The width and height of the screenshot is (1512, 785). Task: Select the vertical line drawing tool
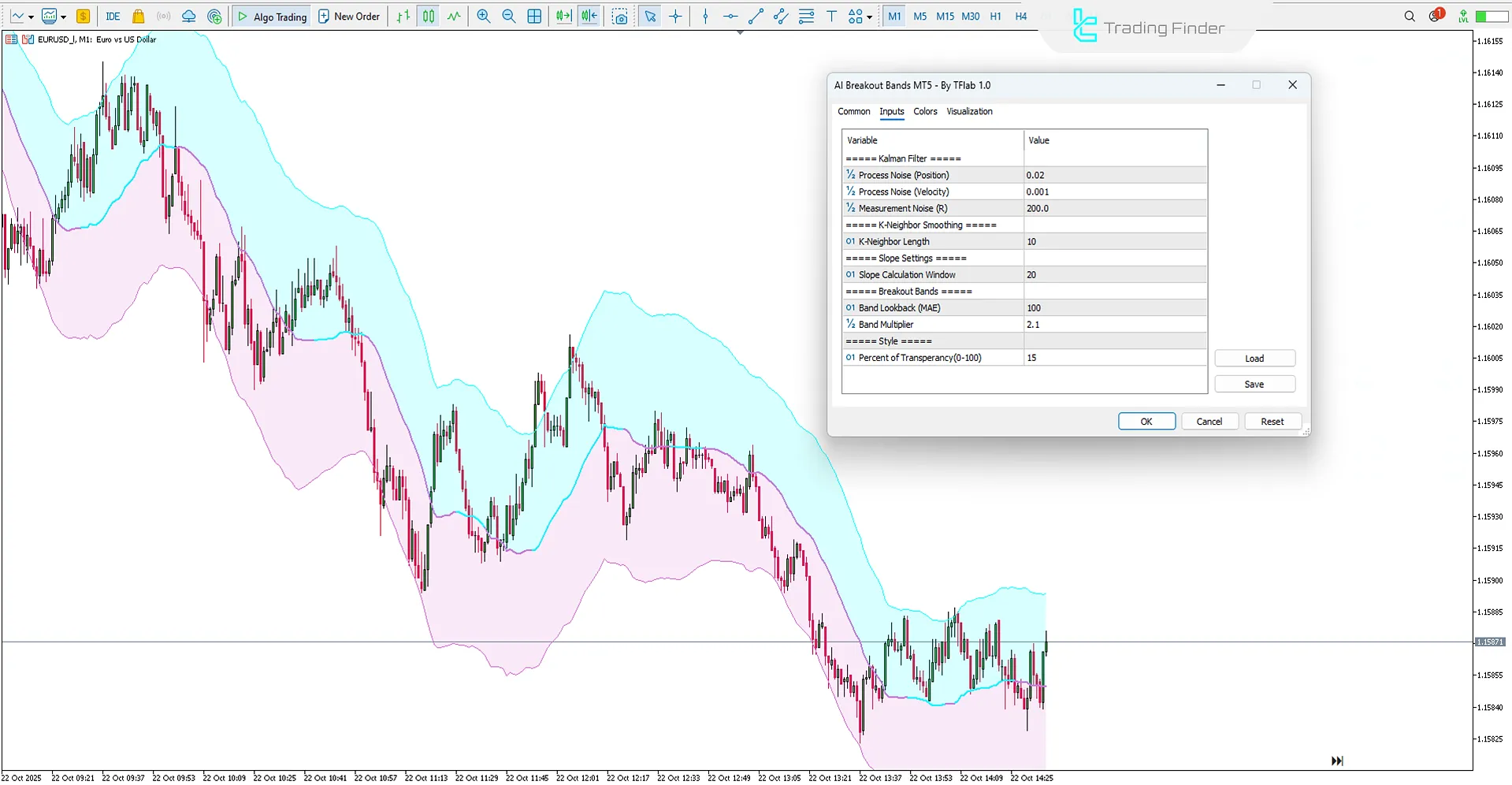(x=705, y=16)
